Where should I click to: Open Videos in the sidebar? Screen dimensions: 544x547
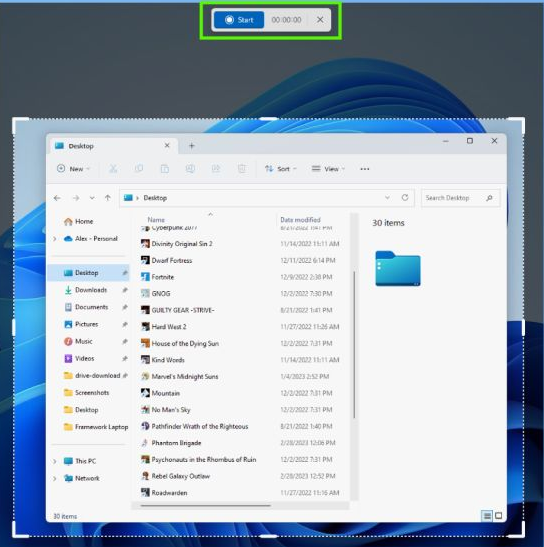(x=79, y=358)
